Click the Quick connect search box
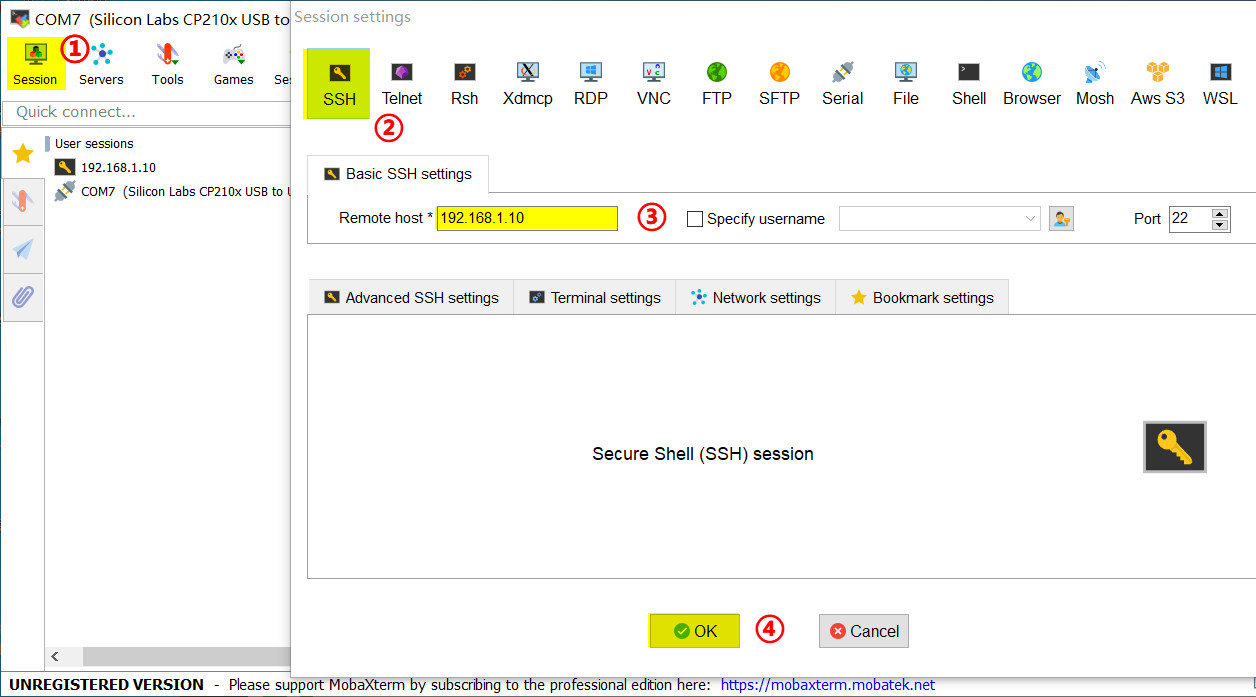Viewport: 1256px width, 697px height. [147, 112]
